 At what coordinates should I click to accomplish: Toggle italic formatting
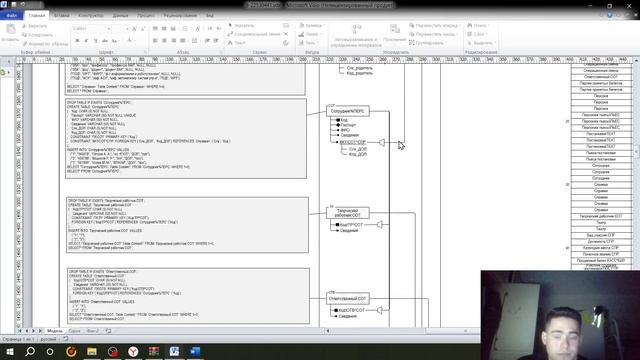86,41
